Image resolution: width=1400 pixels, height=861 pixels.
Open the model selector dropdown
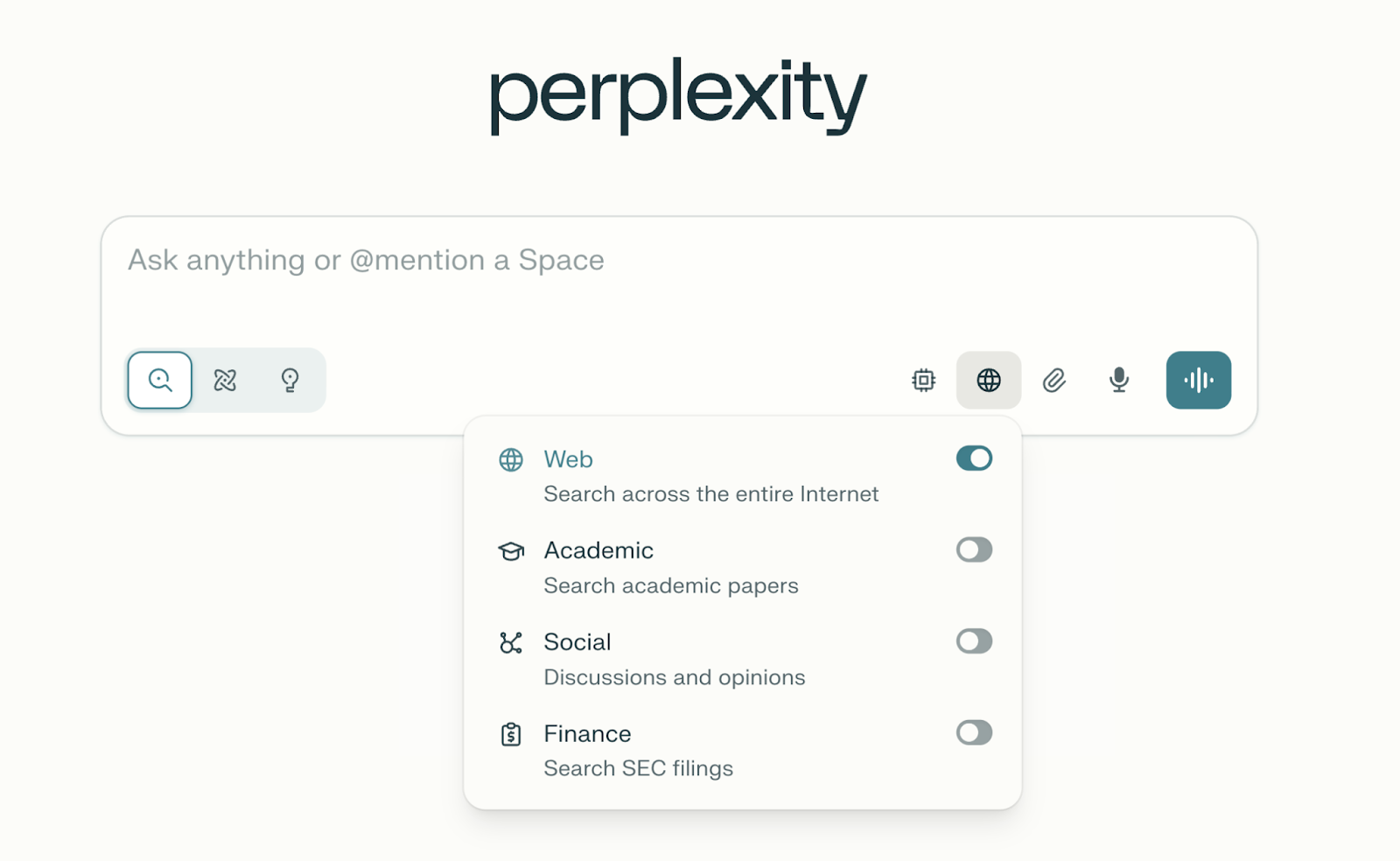[923, 380]
